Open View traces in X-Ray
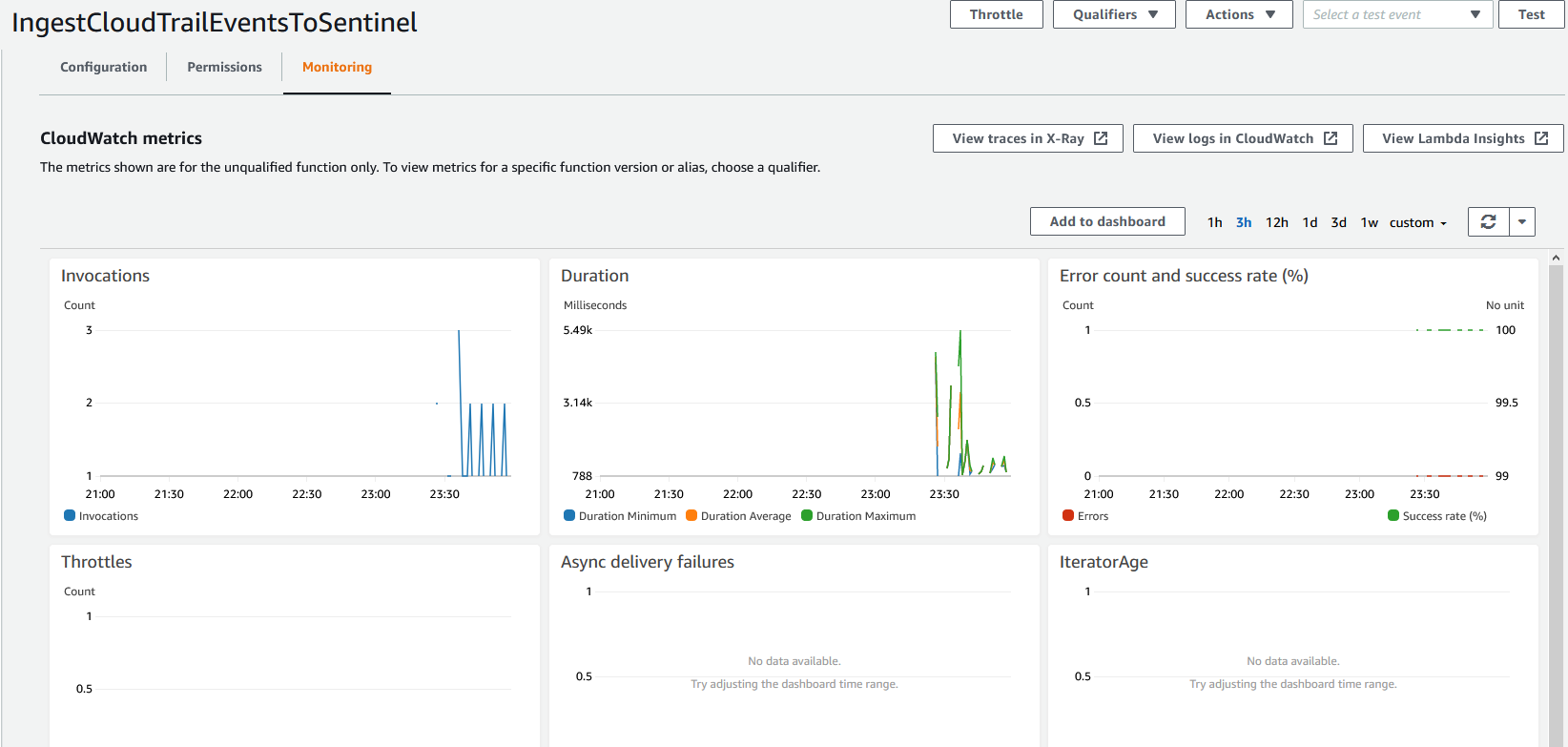Screen dimensions: 1568x747 click(x=1027, y=138)
